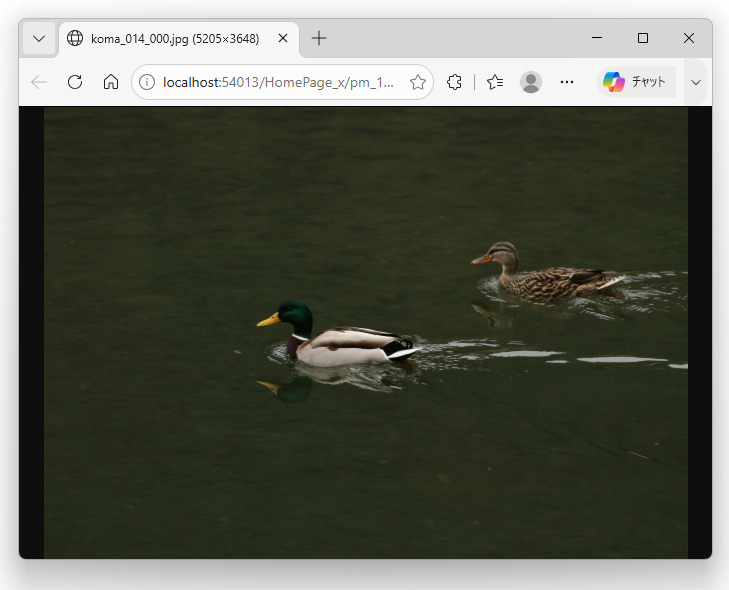The width and height of the screenshot is (729, 590).
Task: Open Settings and more three-dot menu
Action: click(567, 82)
